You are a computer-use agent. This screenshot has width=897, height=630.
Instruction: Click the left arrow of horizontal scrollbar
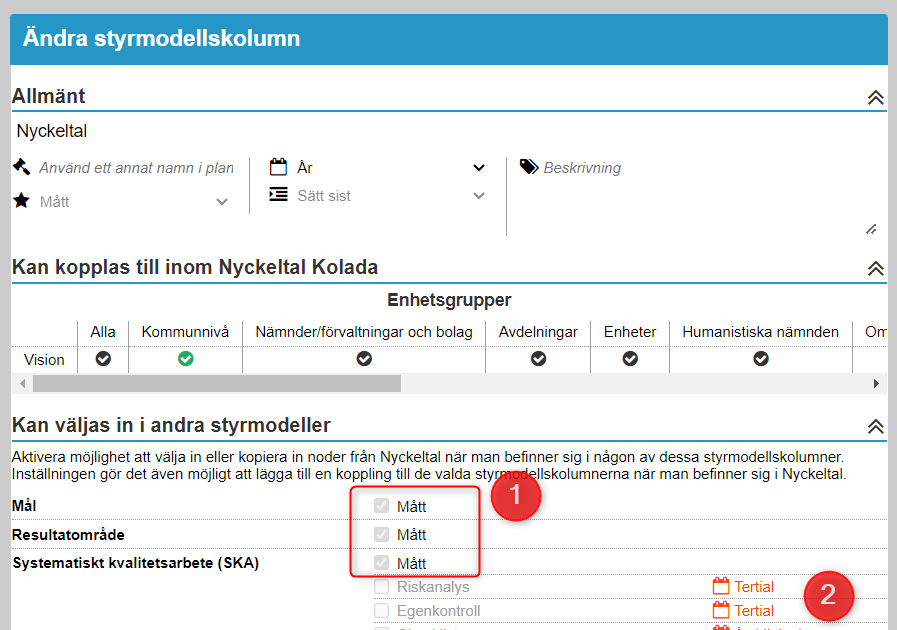pyautogui.click(x=22, y=383)
